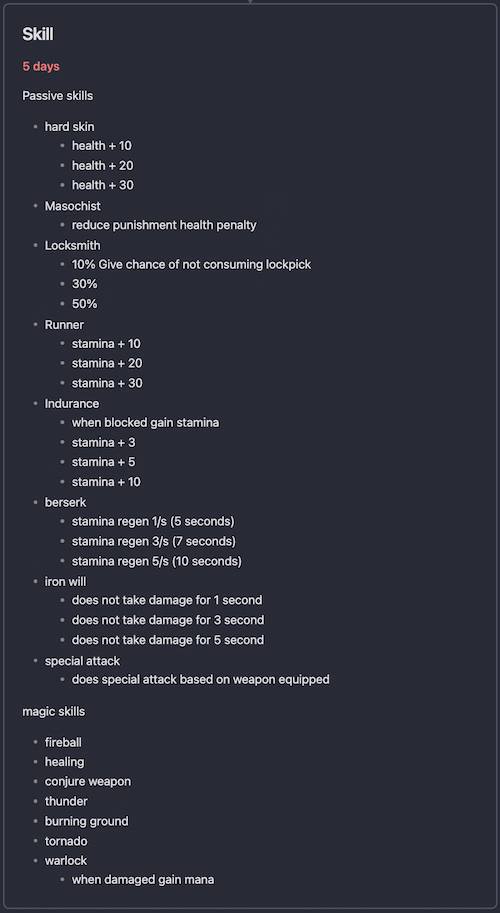Screen dimensions: 500x913
Task: Select the red "5 days" label
Action: [x=41, y=66]
